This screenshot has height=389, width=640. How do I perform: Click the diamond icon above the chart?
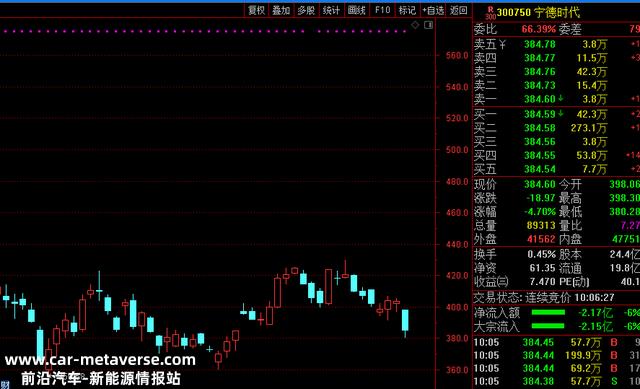[x=415, y=25]
